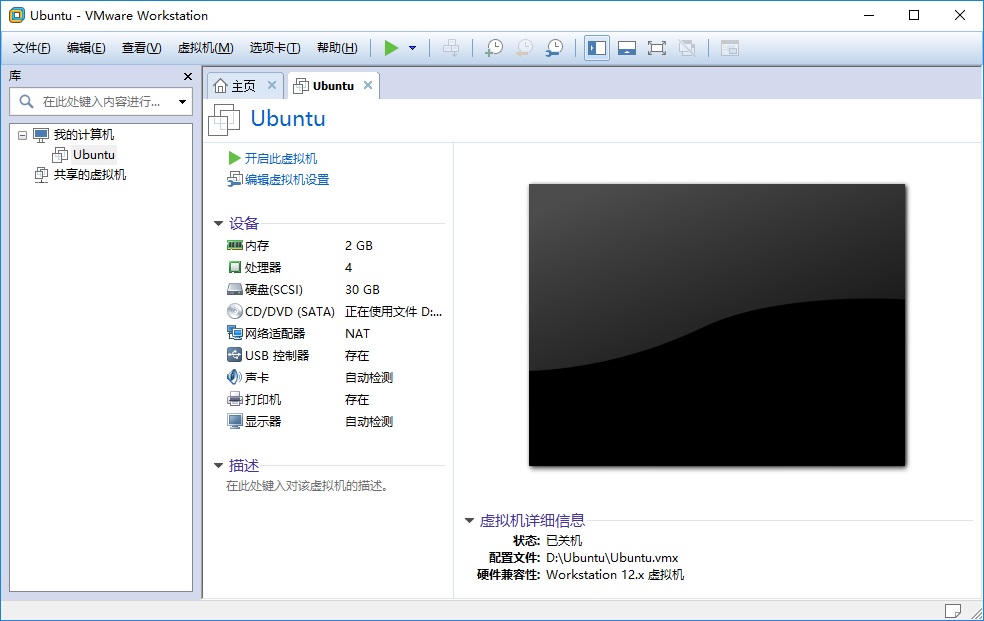Viewport: 984px width, 621px height.
Task: Click the USB 控制器 icon
Action: point(234,355)
